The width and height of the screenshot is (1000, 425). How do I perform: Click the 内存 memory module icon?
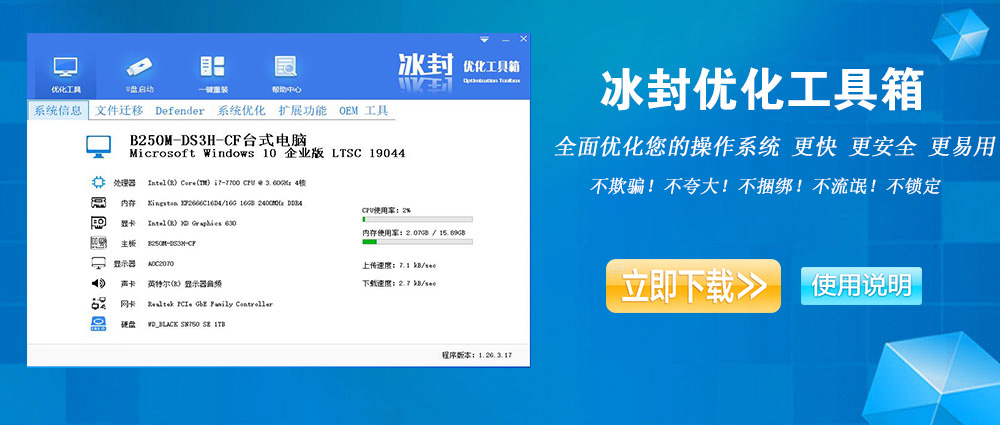[x=99, y=203]
